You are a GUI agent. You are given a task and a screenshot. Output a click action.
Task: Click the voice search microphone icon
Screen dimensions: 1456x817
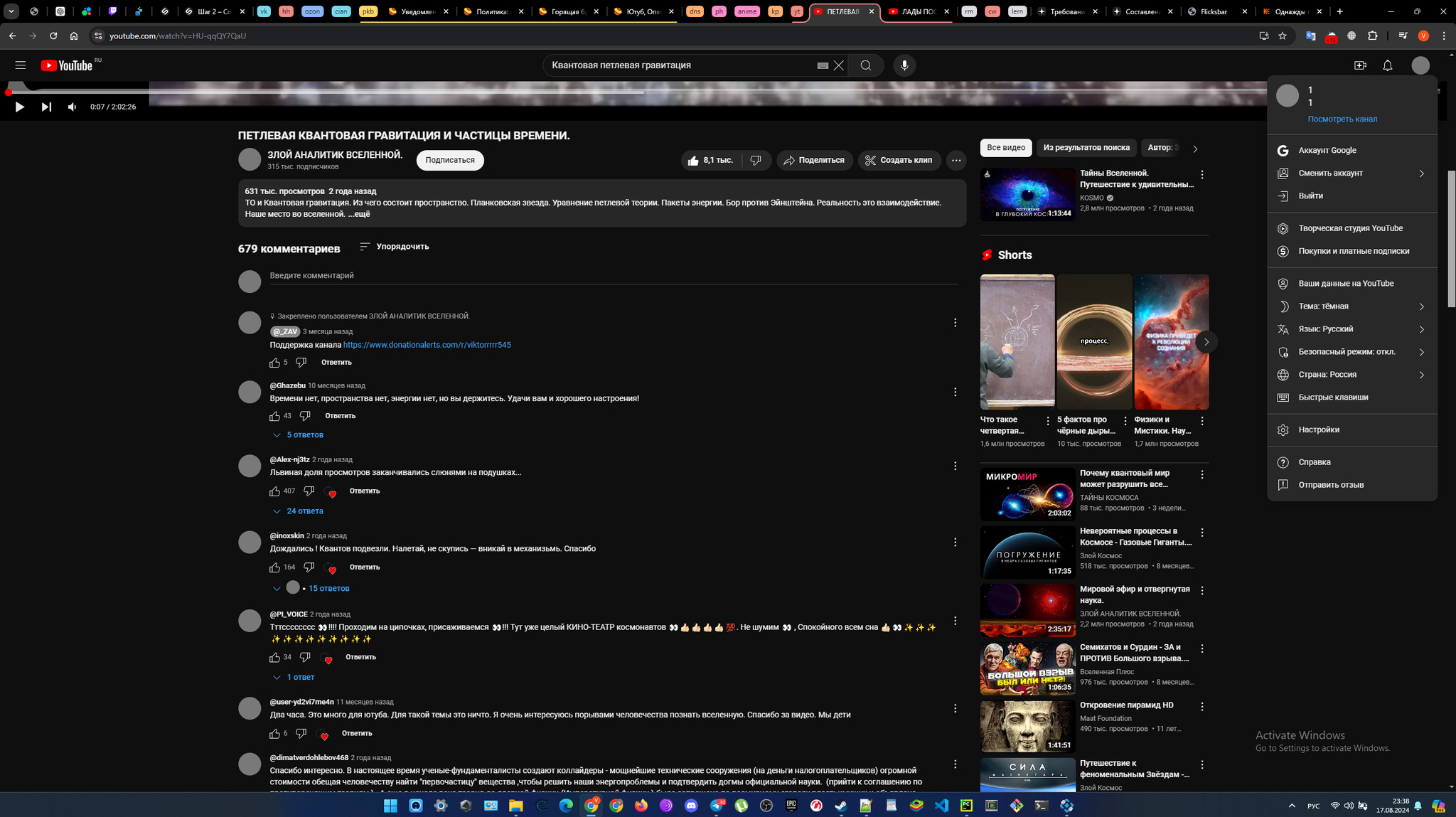point(904,65)
